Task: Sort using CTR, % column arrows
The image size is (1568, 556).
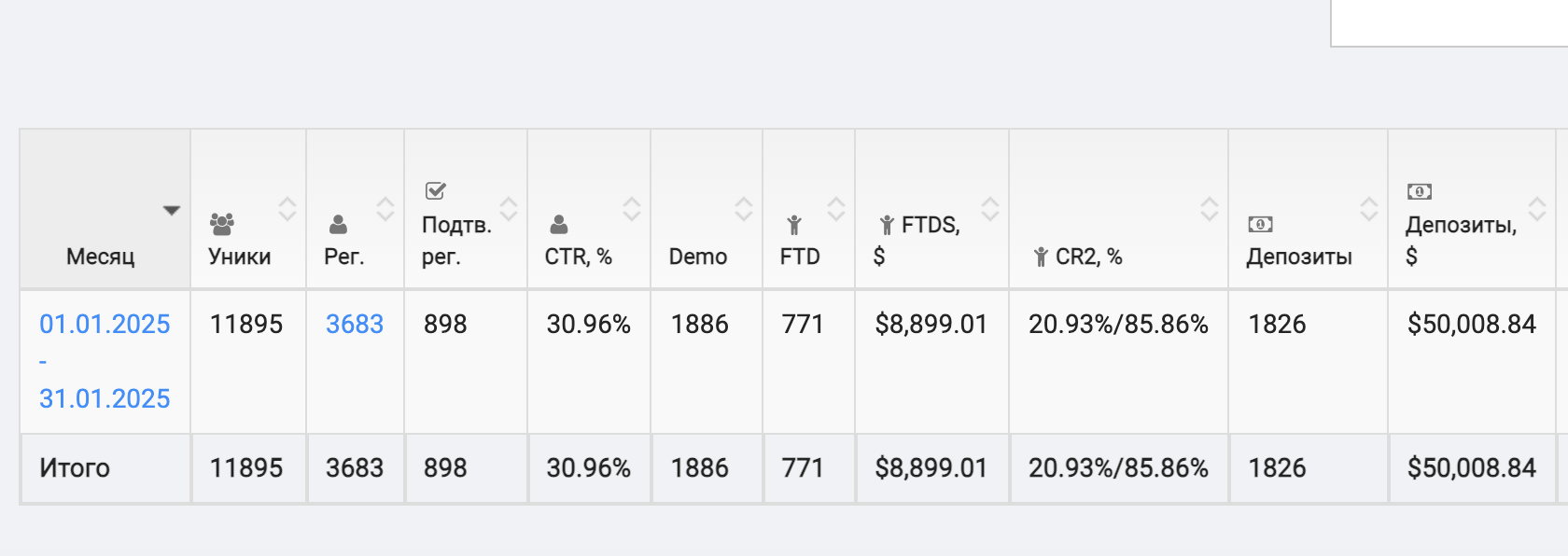Action: (632, 209)
